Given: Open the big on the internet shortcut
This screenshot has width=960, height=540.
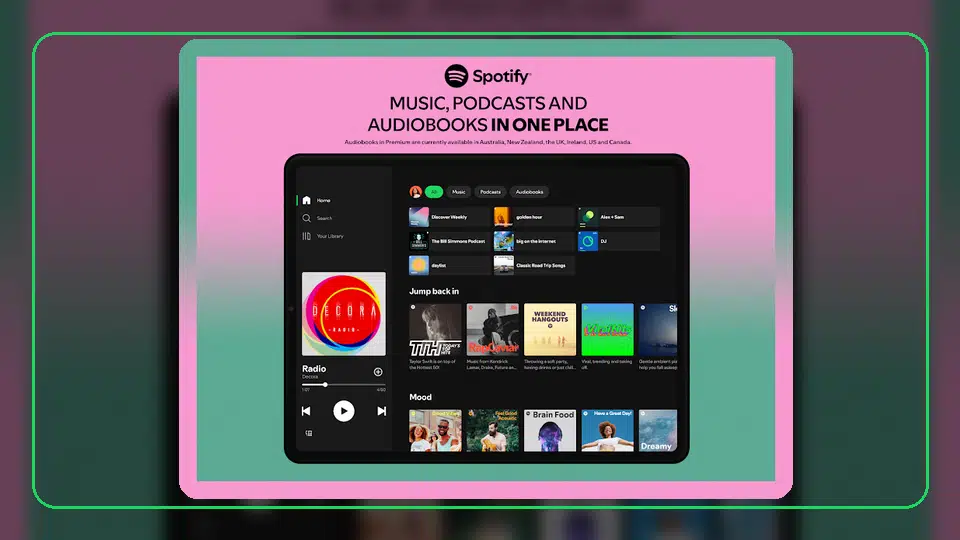Looking at the screenshot, I should [x=534, y=241].
